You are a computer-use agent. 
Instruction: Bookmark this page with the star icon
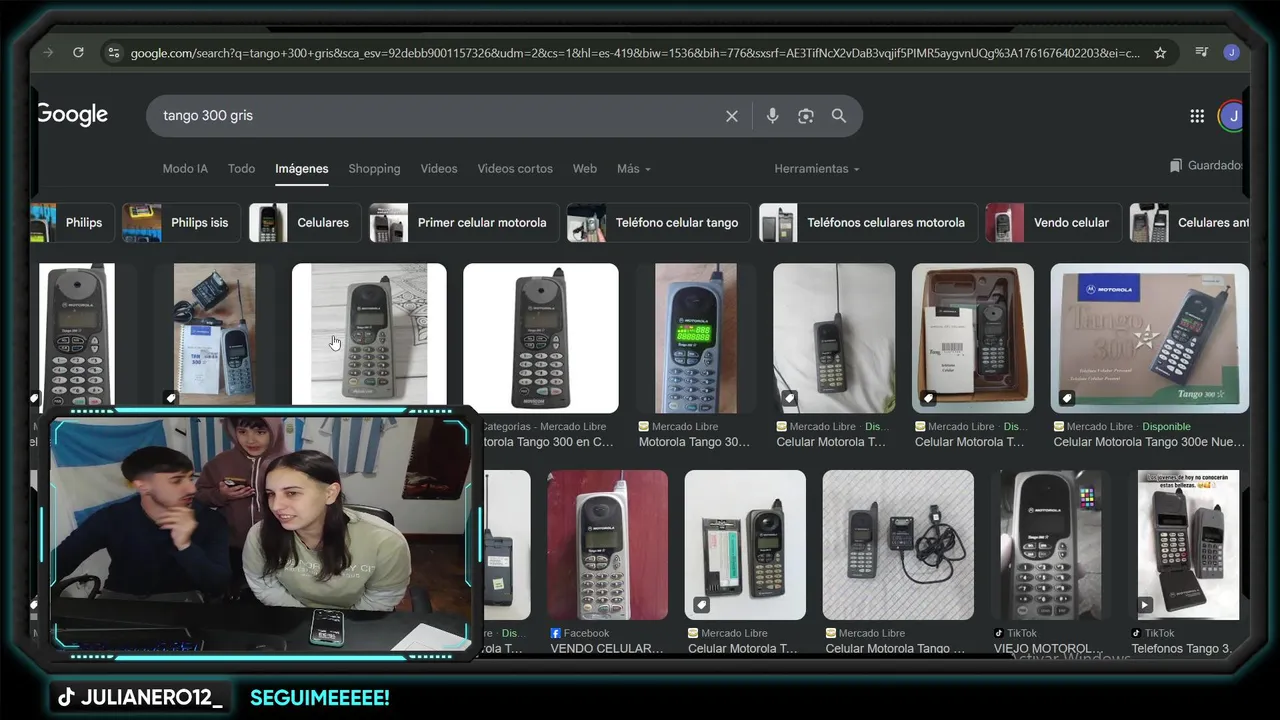(1160, 53)
